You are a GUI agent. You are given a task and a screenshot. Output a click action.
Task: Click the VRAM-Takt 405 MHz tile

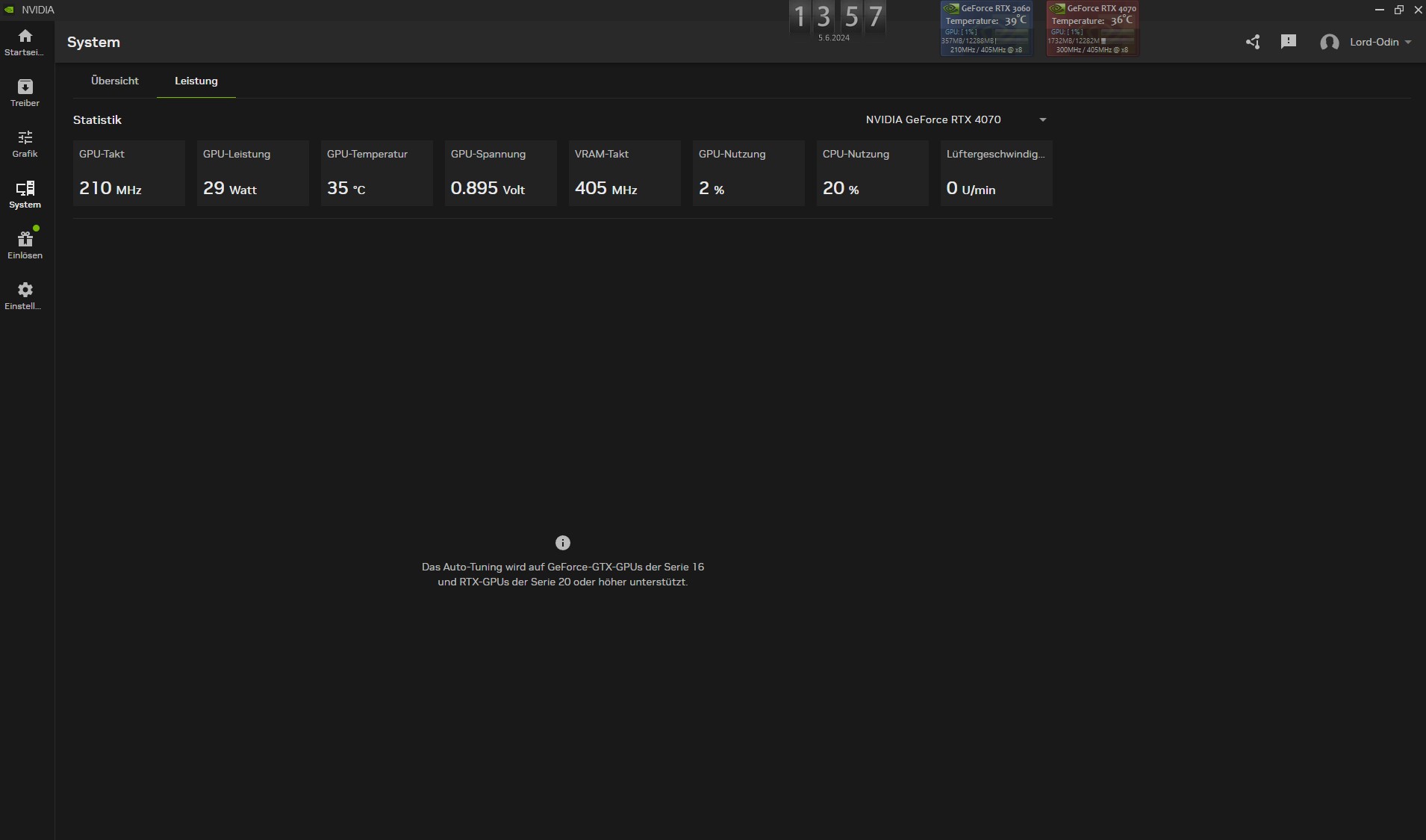point(625,172)
